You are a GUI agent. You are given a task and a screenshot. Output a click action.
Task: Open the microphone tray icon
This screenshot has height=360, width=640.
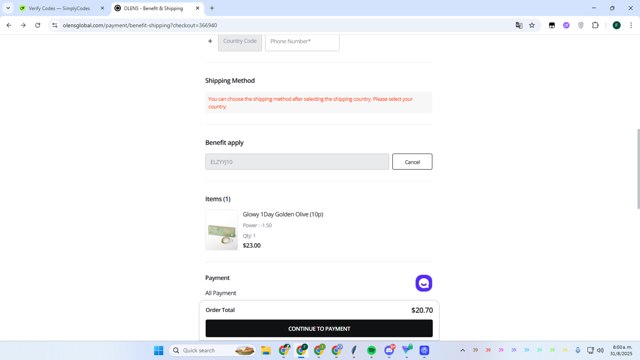(578, 350)
